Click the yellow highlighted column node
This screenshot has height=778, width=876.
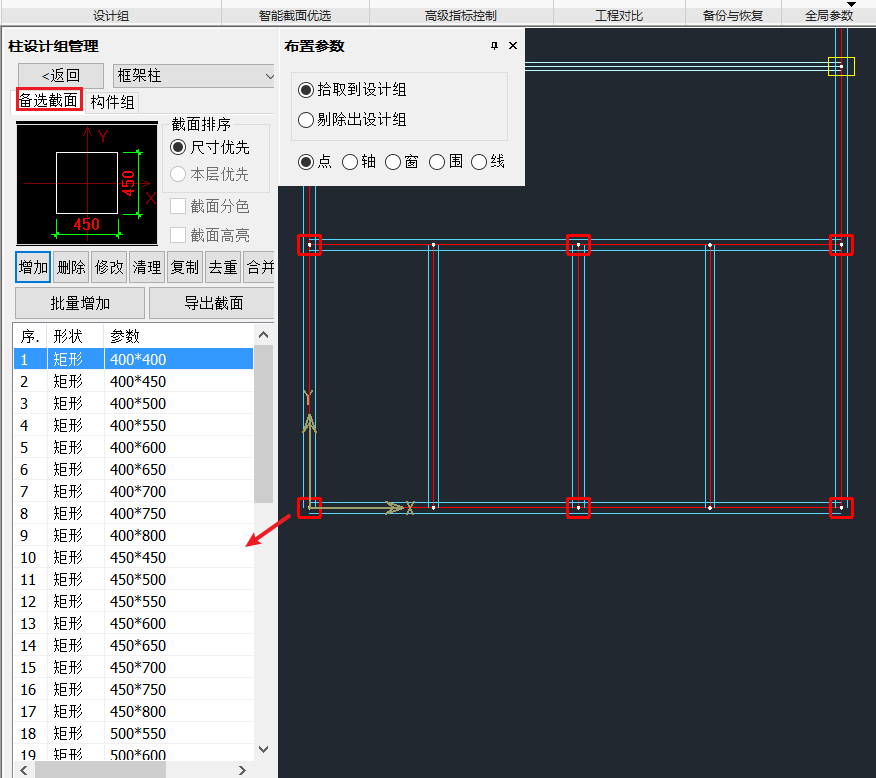841,66
